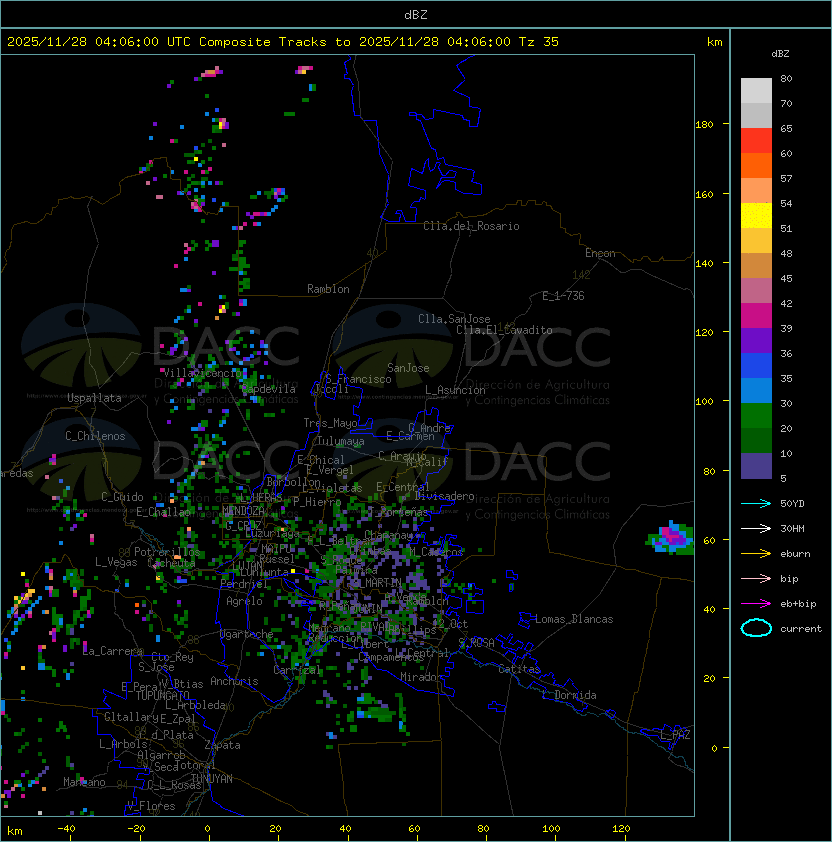
Task: Click the 'Lomas_Blancas' place label
Action: 574,619
